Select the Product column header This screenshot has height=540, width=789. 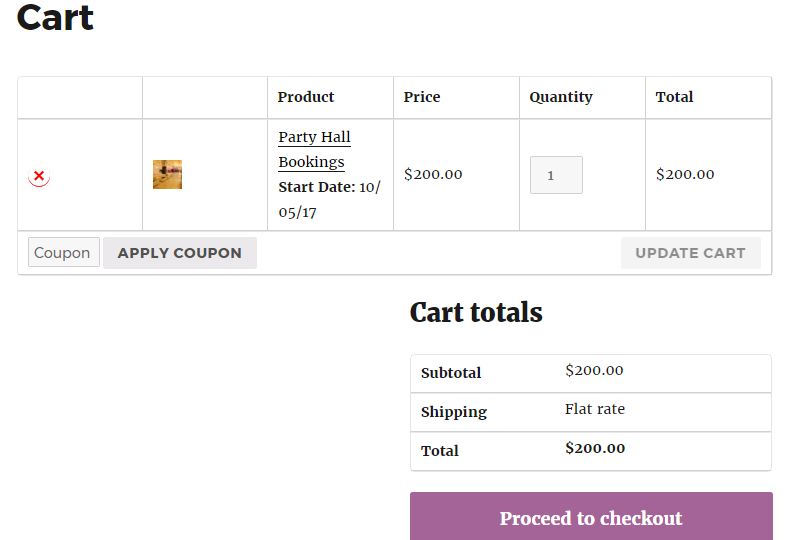(306, 97)
